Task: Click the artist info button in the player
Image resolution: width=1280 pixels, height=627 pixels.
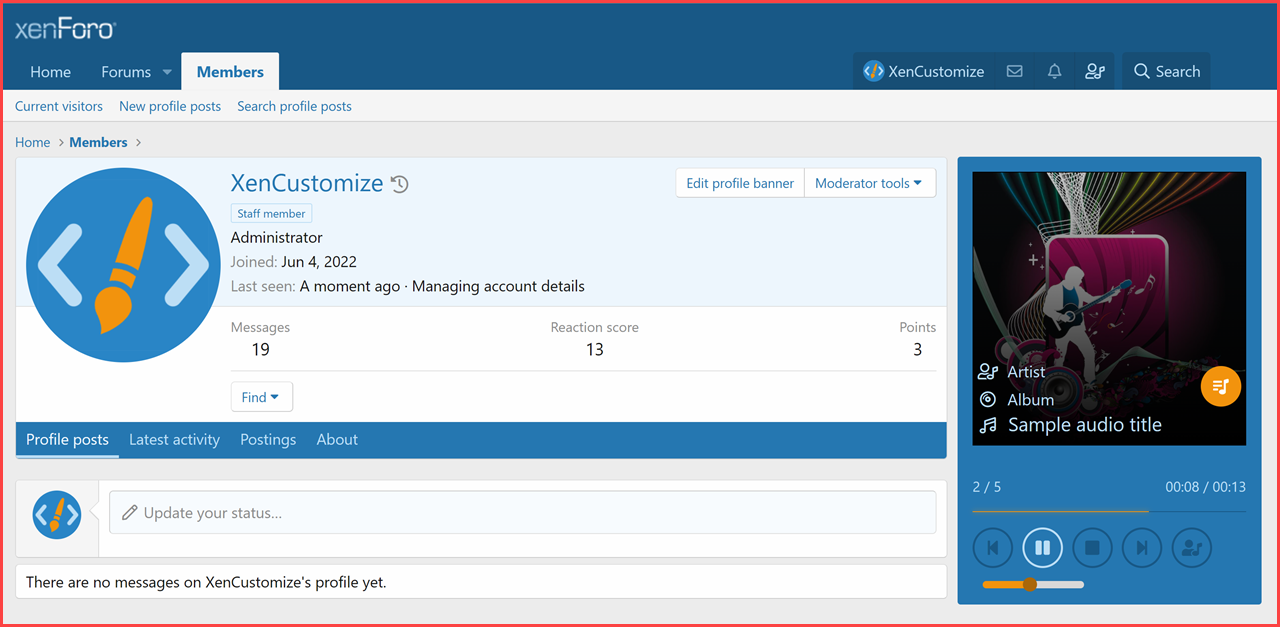Action: [1192, 548]
